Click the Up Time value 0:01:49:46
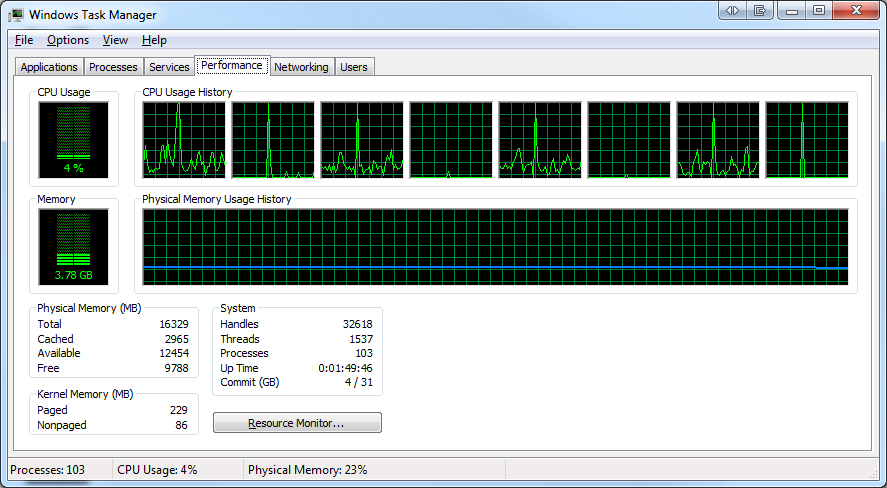The image size is (887, 488). (346, 368)
